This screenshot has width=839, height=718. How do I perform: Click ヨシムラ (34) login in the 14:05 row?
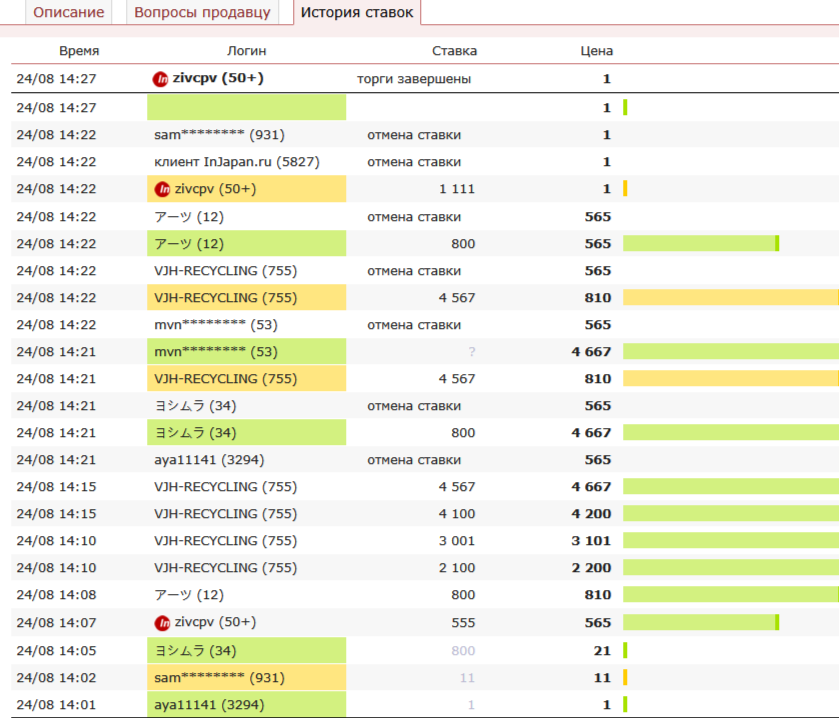tap(195, 651)
